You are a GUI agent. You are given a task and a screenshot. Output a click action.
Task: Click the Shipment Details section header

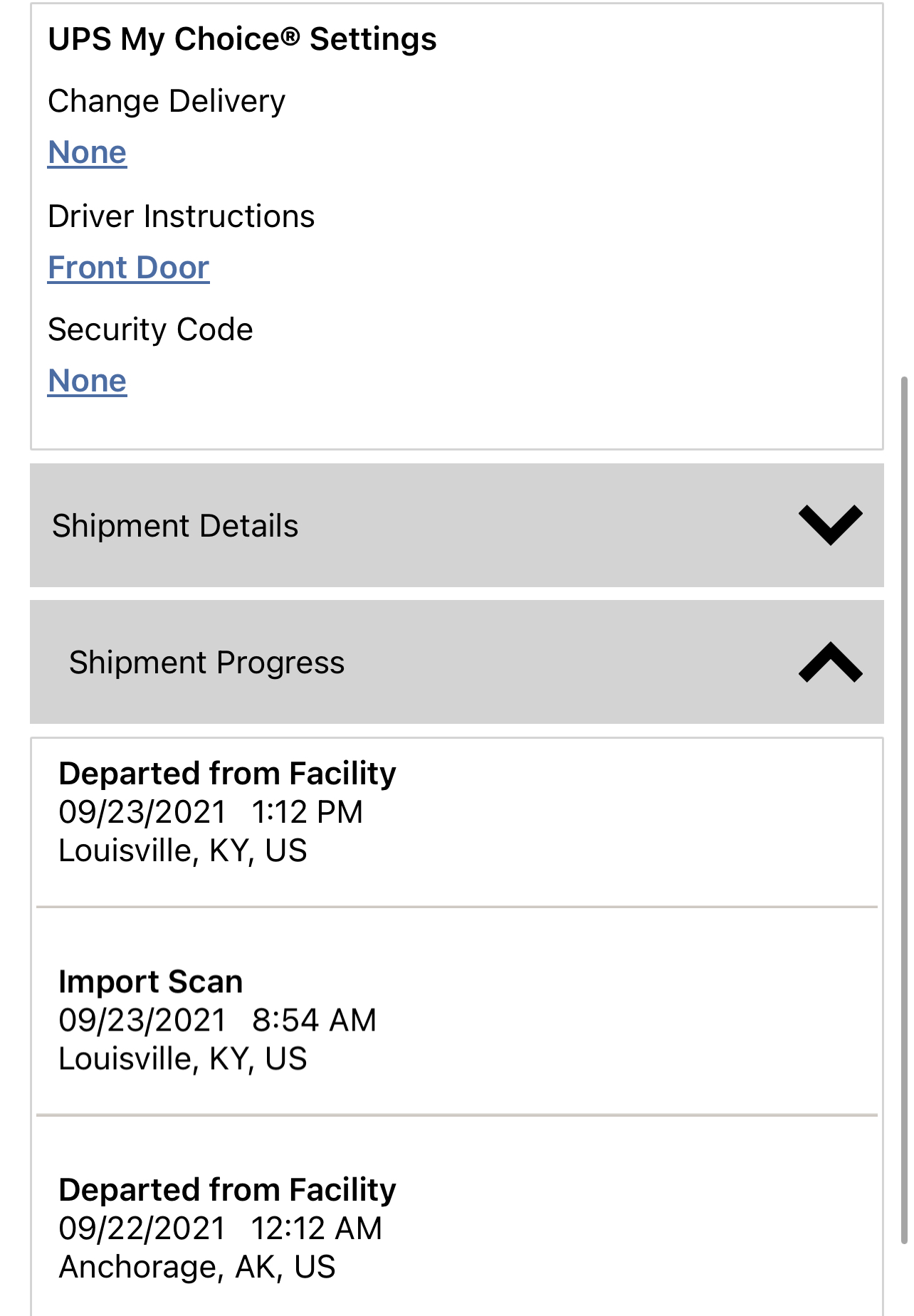[x=175, y=526]
